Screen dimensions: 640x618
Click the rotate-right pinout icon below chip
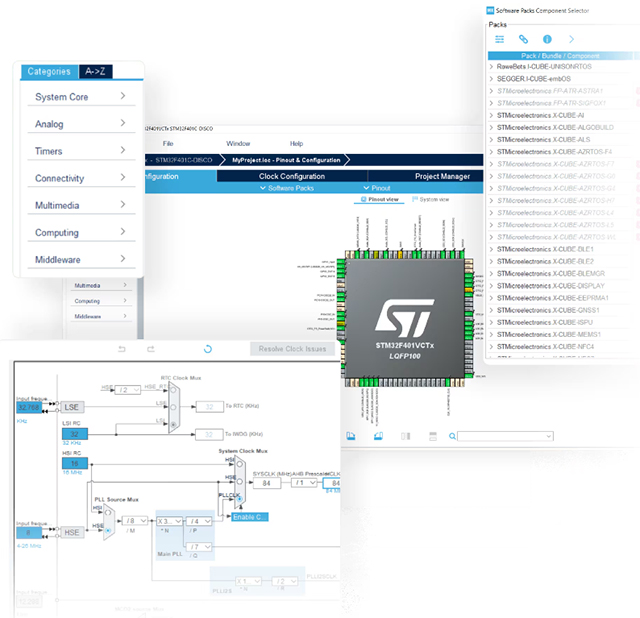tap(378, 436)
